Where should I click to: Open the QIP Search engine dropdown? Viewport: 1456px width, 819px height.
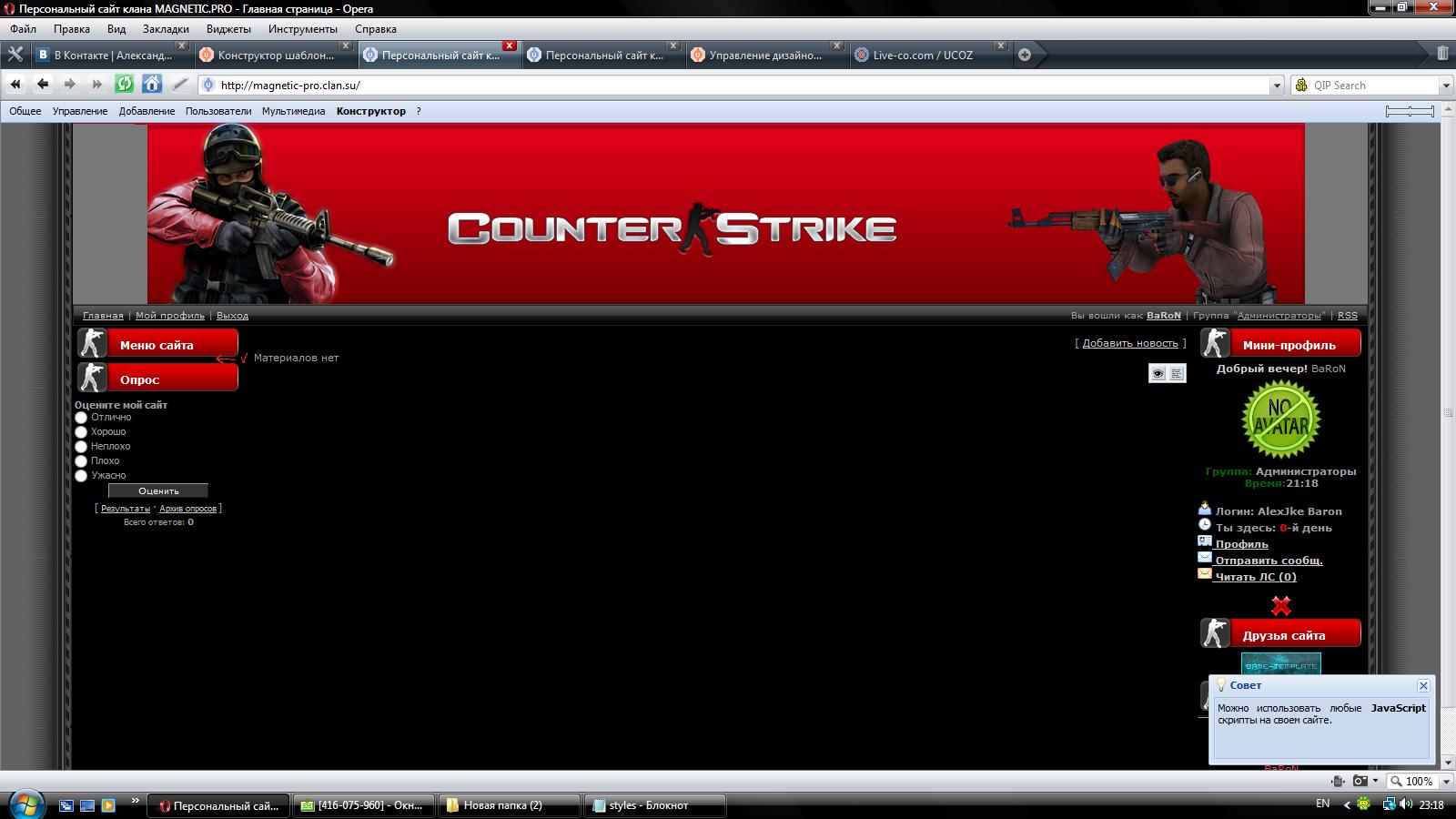coord(1446,86)
